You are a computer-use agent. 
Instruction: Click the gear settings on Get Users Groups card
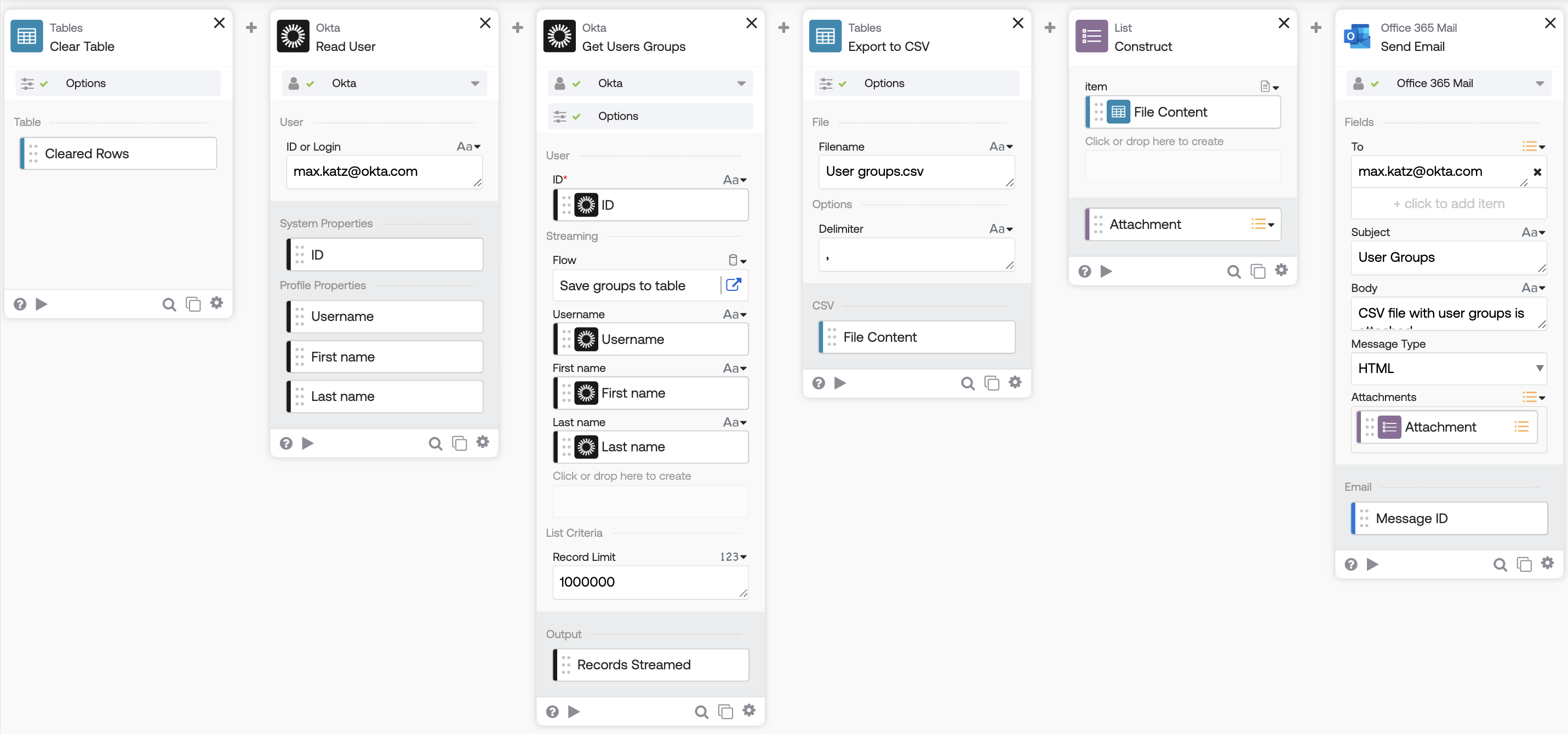pos(749,710)
